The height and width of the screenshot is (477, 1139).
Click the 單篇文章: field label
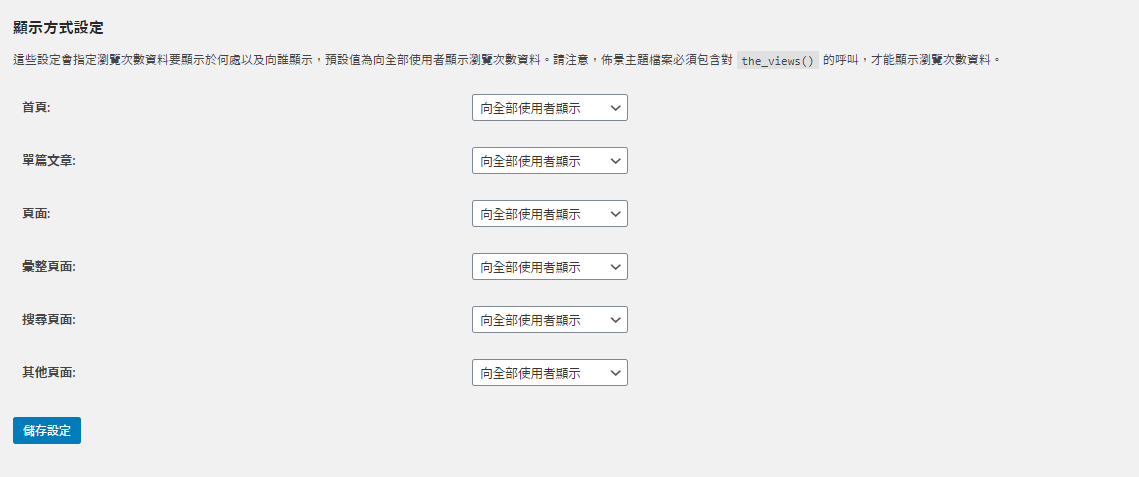[49, 160]
